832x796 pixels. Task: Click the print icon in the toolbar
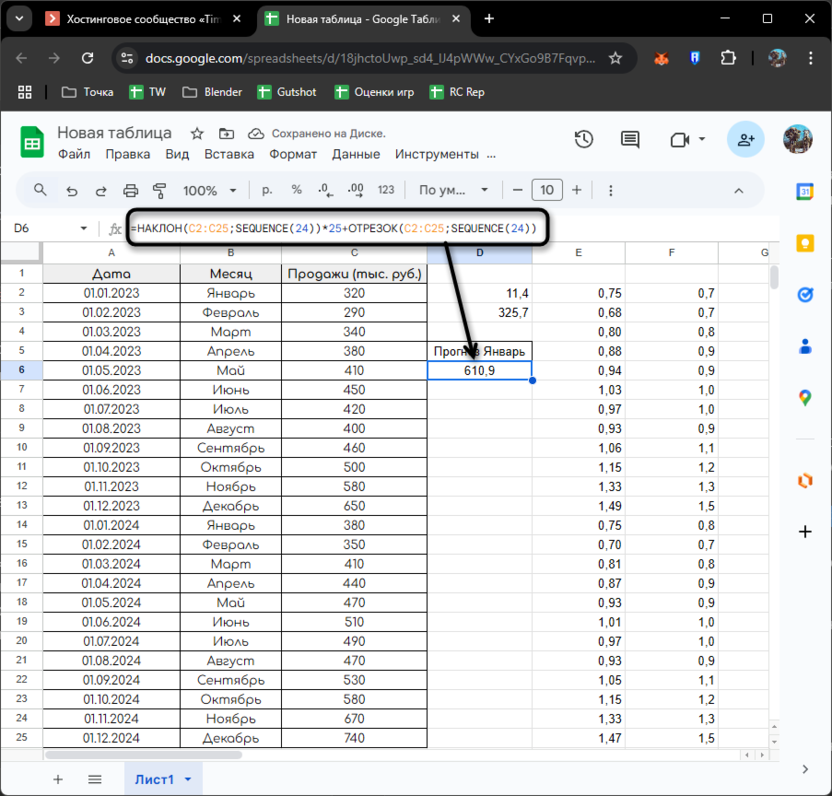[130, 190]
